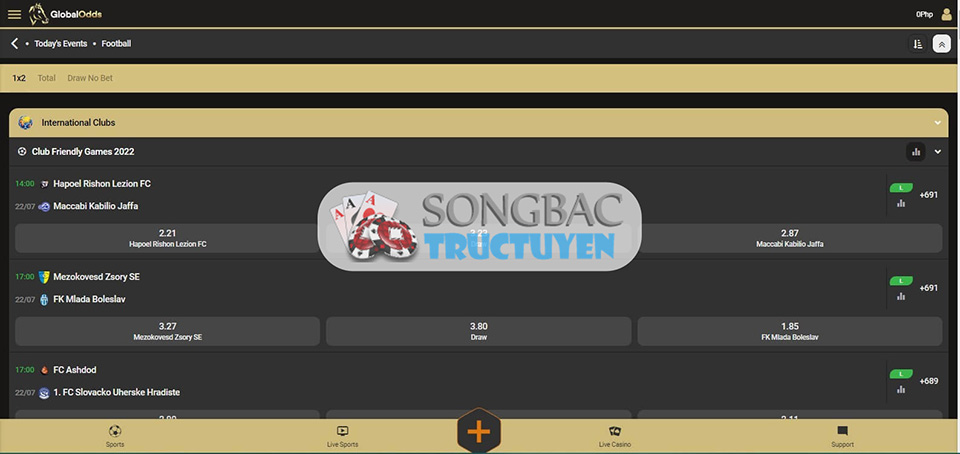Open the user account profile icon

point(946,14)
